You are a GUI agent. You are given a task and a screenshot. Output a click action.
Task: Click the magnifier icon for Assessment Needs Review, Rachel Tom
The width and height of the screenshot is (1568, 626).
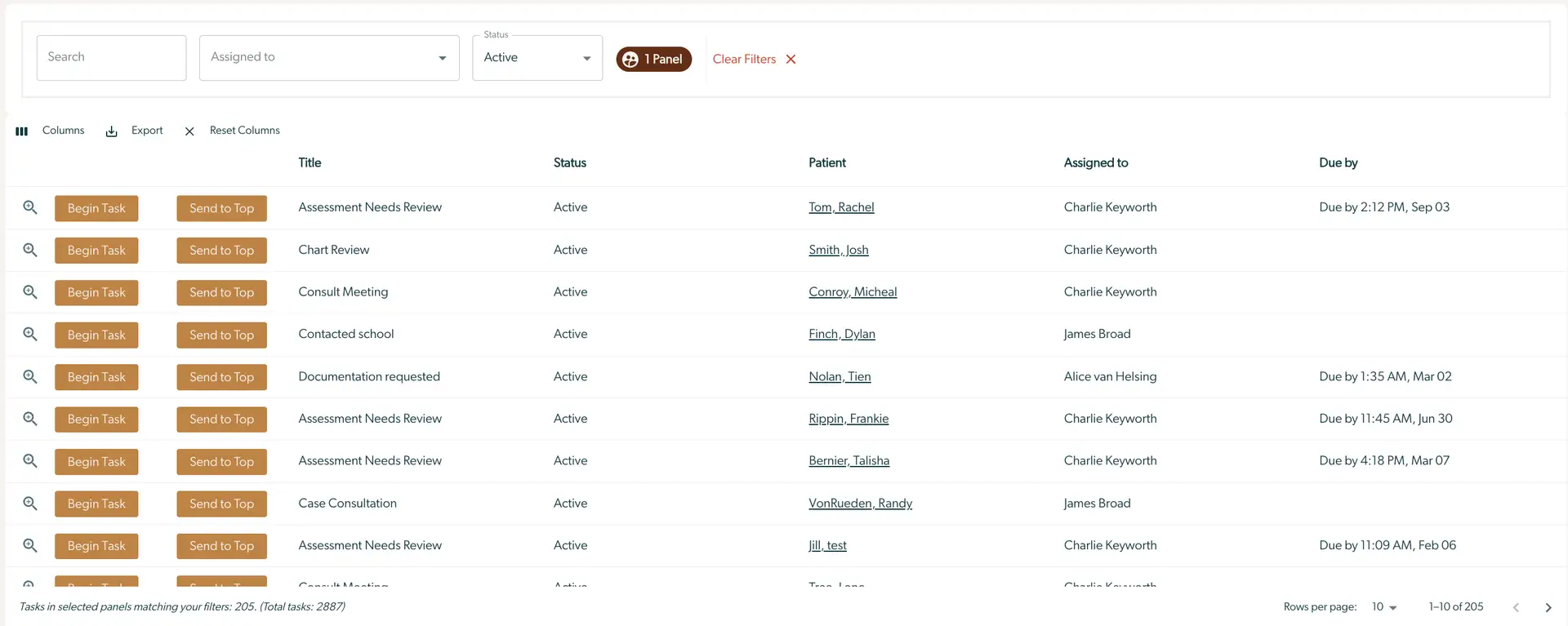click(x=30, y=207)
